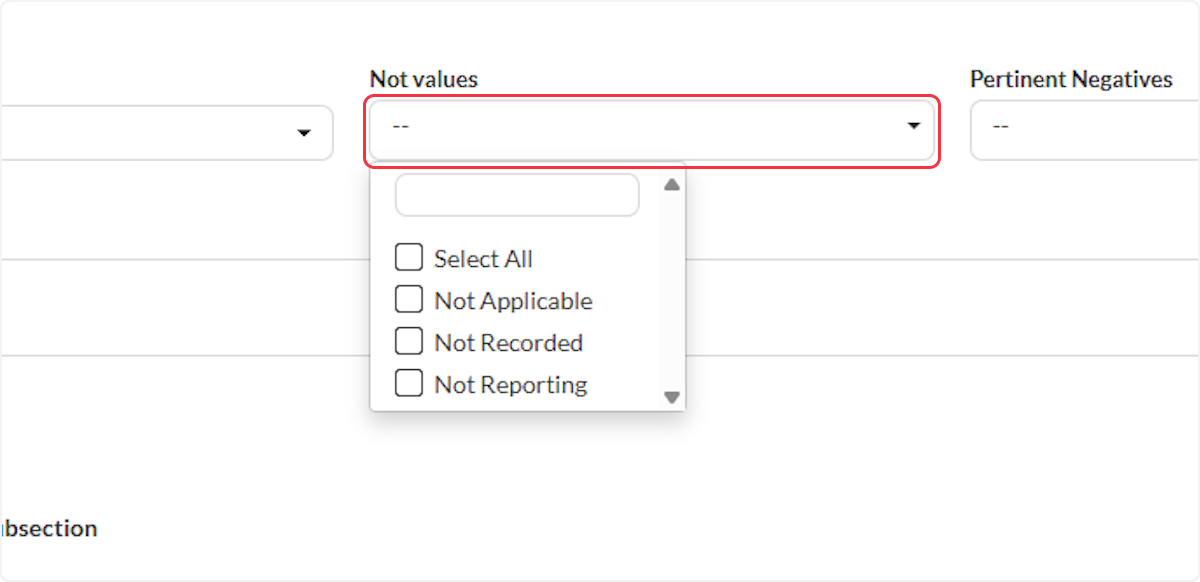This screenshot has width=1200, height=582.
Task: Click the Pertinent Negatives label
Action: (x=1071, y=79)
